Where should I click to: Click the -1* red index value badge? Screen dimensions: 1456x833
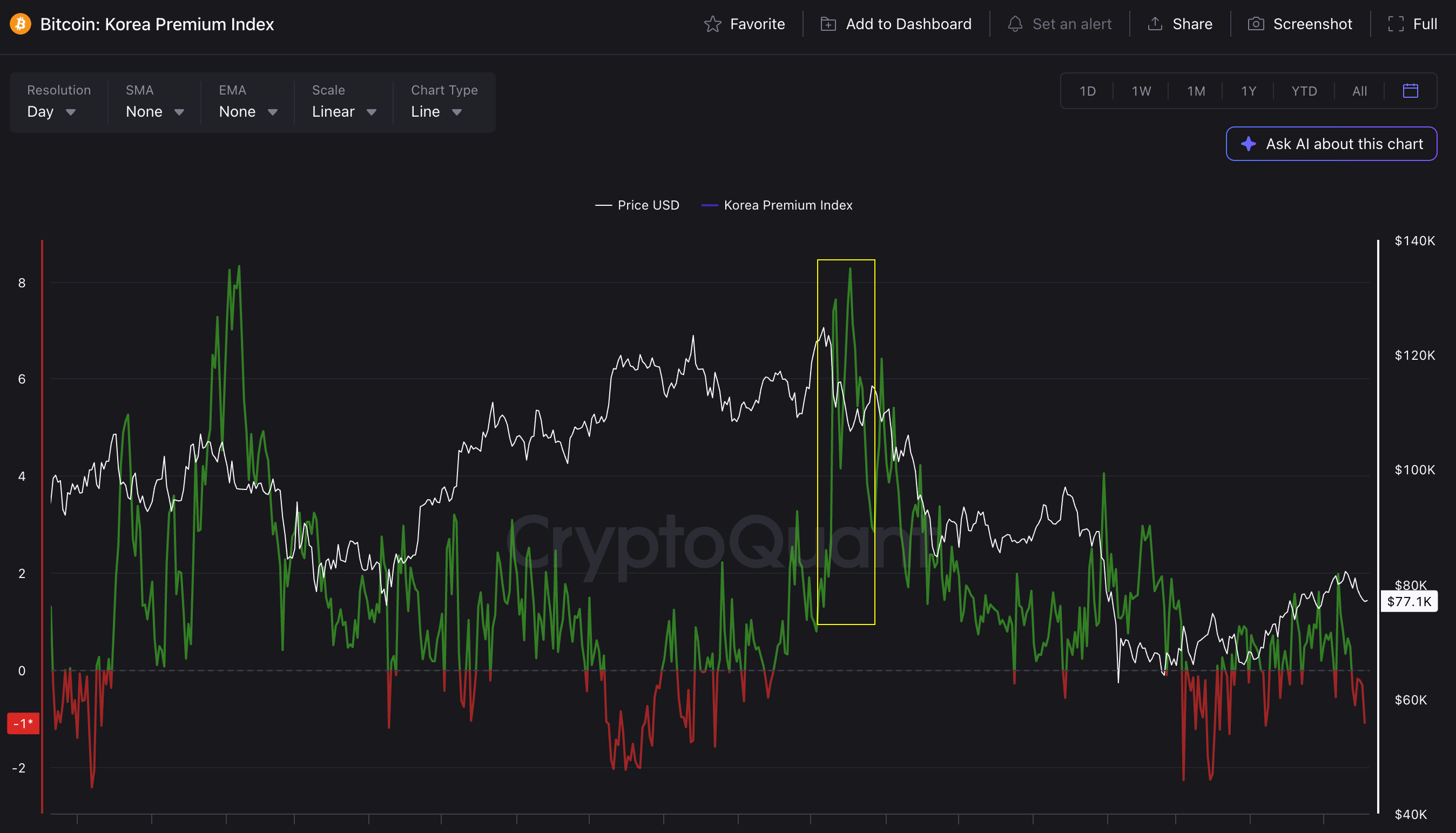[x=23, y=724]
